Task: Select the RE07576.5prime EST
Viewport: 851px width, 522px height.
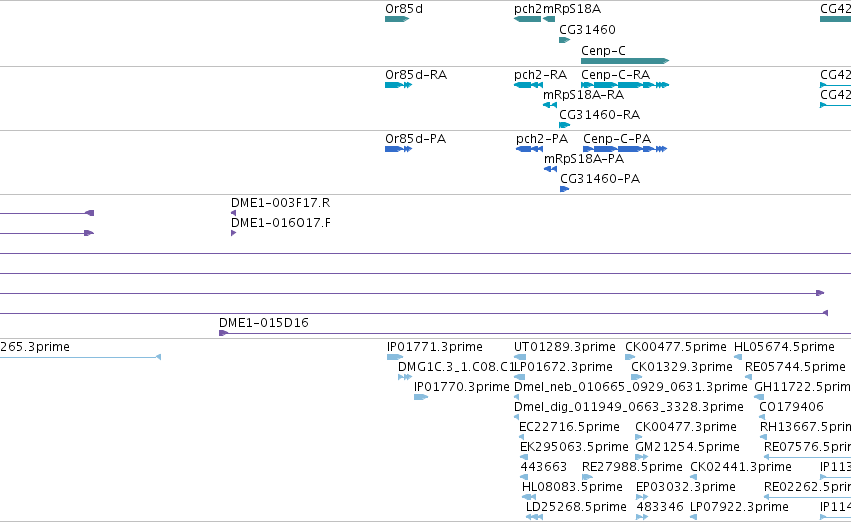Action: coord(808,457)
